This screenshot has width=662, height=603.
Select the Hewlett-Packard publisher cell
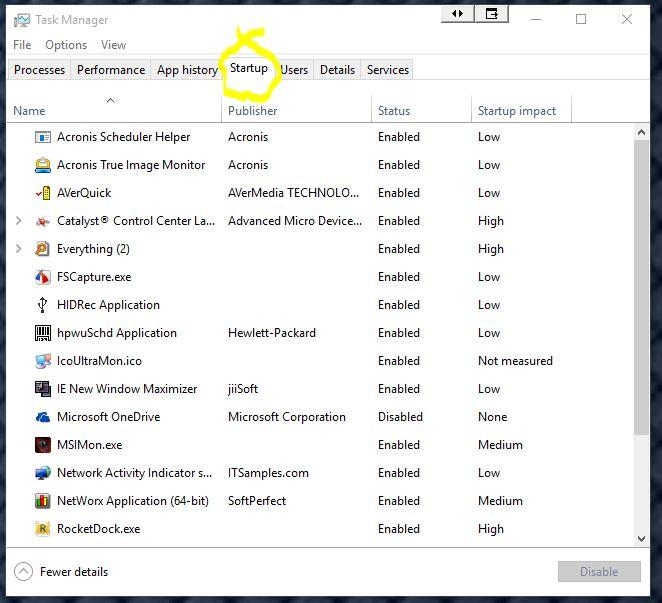coord(272,333)
